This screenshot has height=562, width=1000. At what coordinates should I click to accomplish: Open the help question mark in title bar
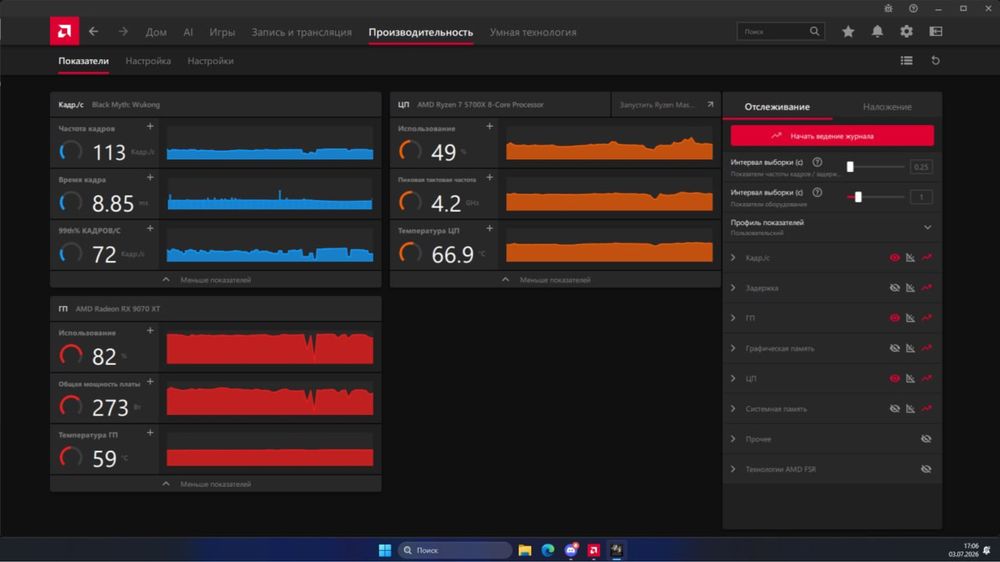(913, 8)
